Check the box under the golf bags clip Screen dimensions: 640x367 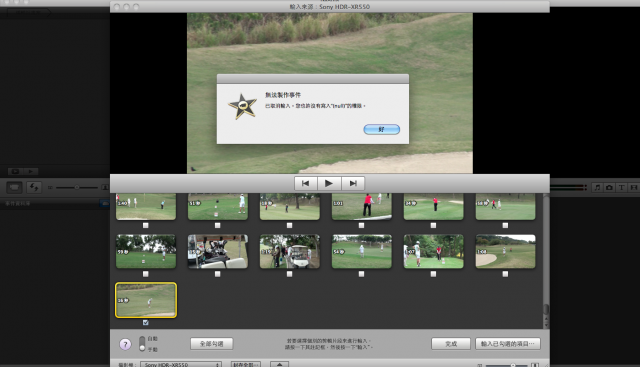point(218,274)
